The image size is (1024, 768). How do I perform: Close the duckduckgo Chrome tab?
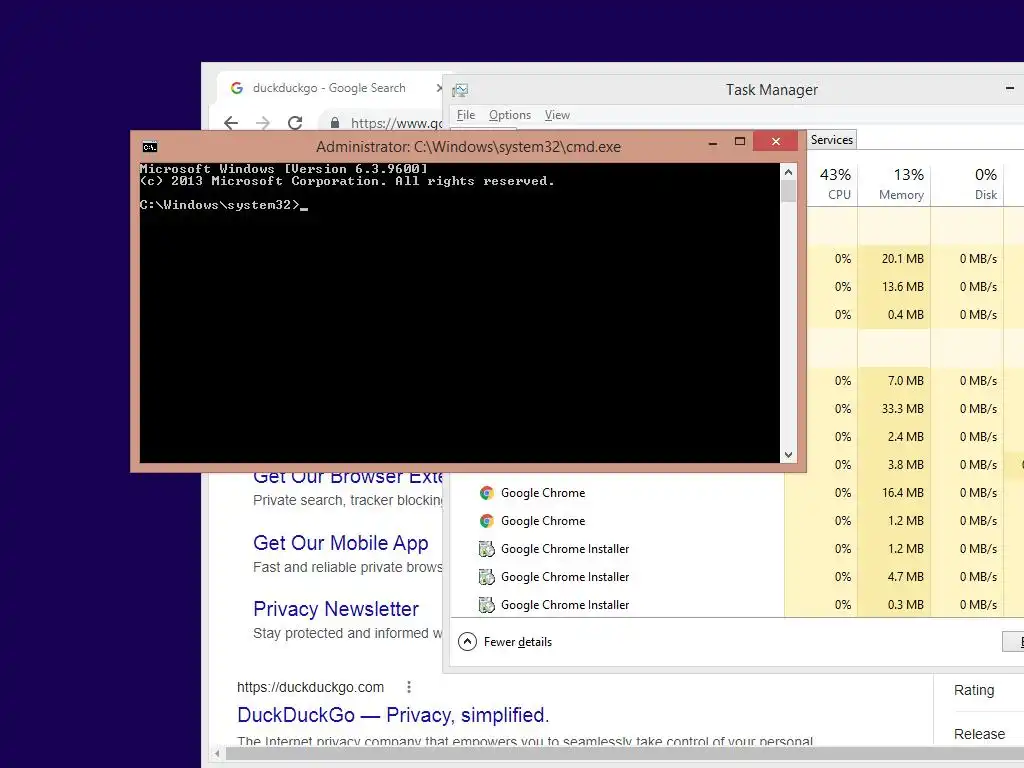coord(439,88)
